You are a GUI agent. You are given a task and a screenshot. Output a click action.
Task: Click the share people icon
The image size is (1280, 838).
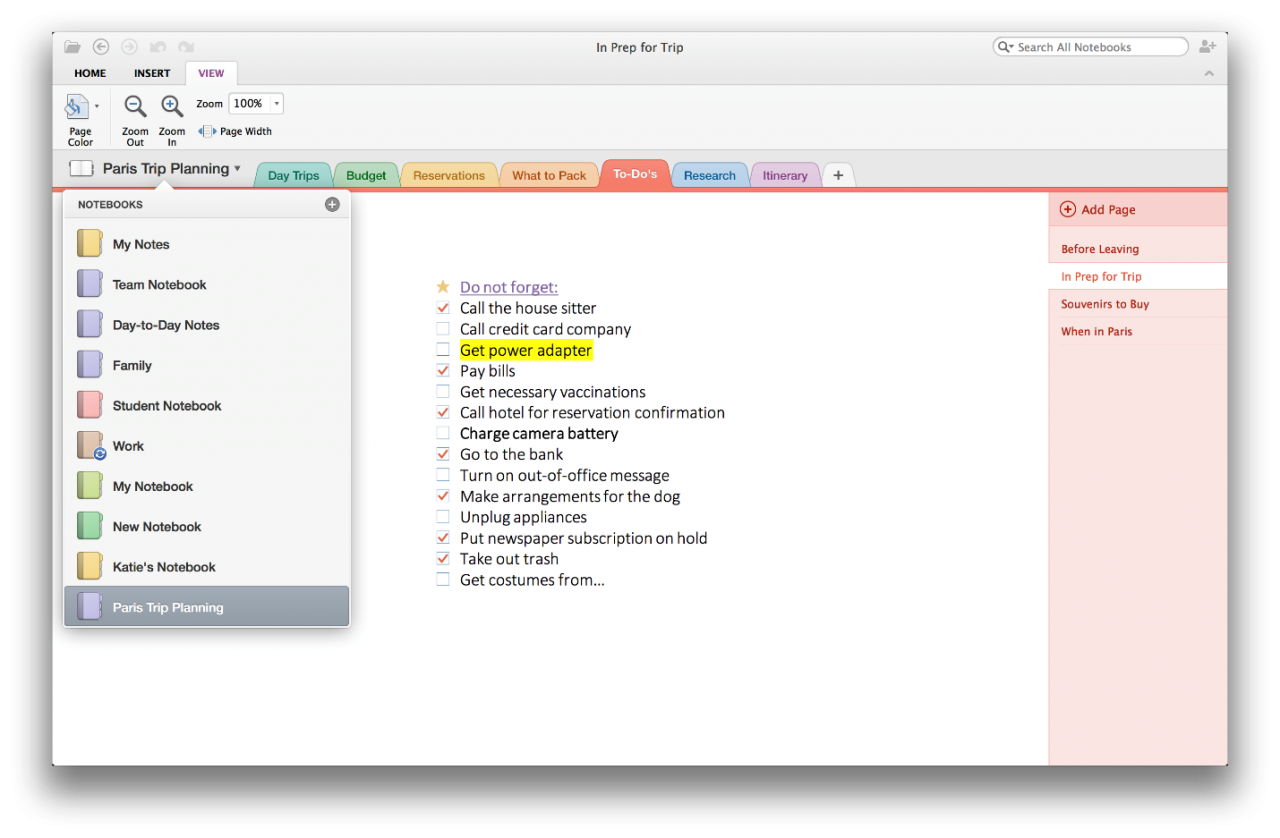click(1207, 47)
